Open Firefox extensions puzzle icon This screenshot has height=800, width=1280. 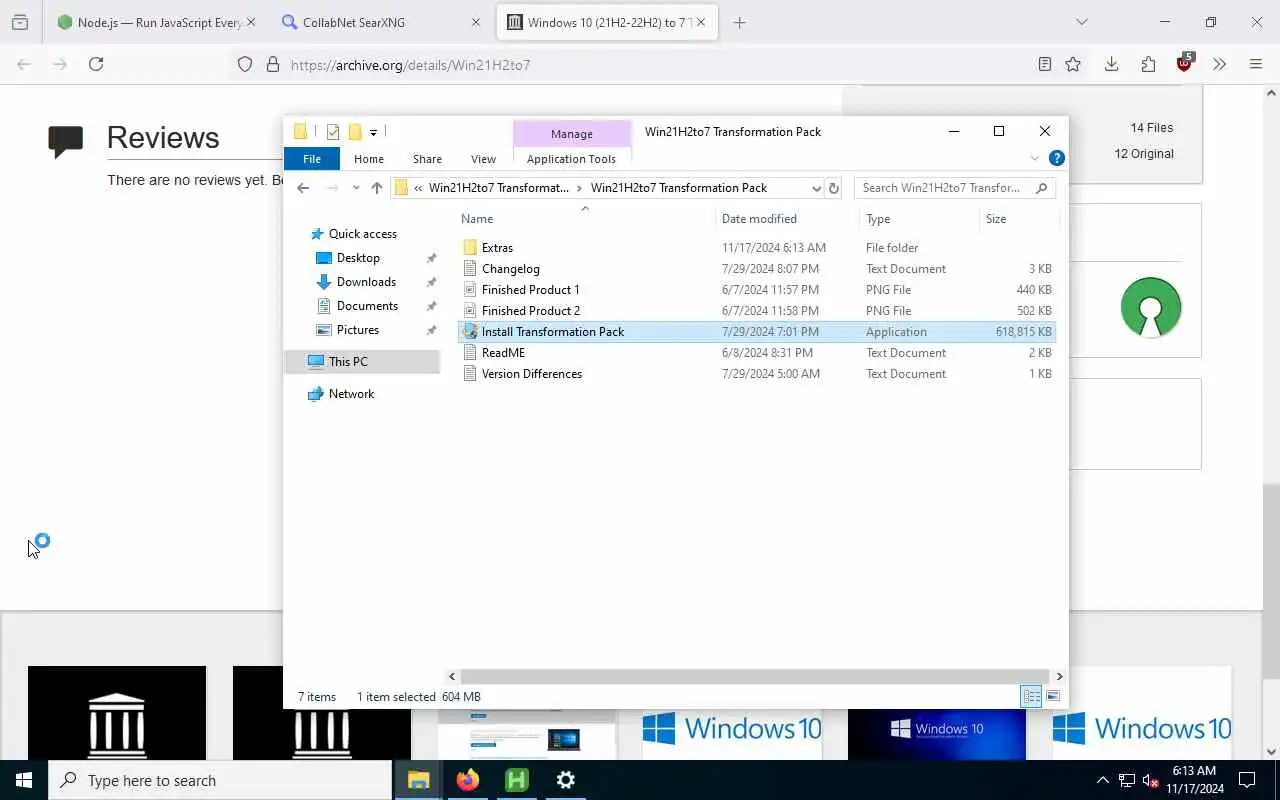[1148, 64]
